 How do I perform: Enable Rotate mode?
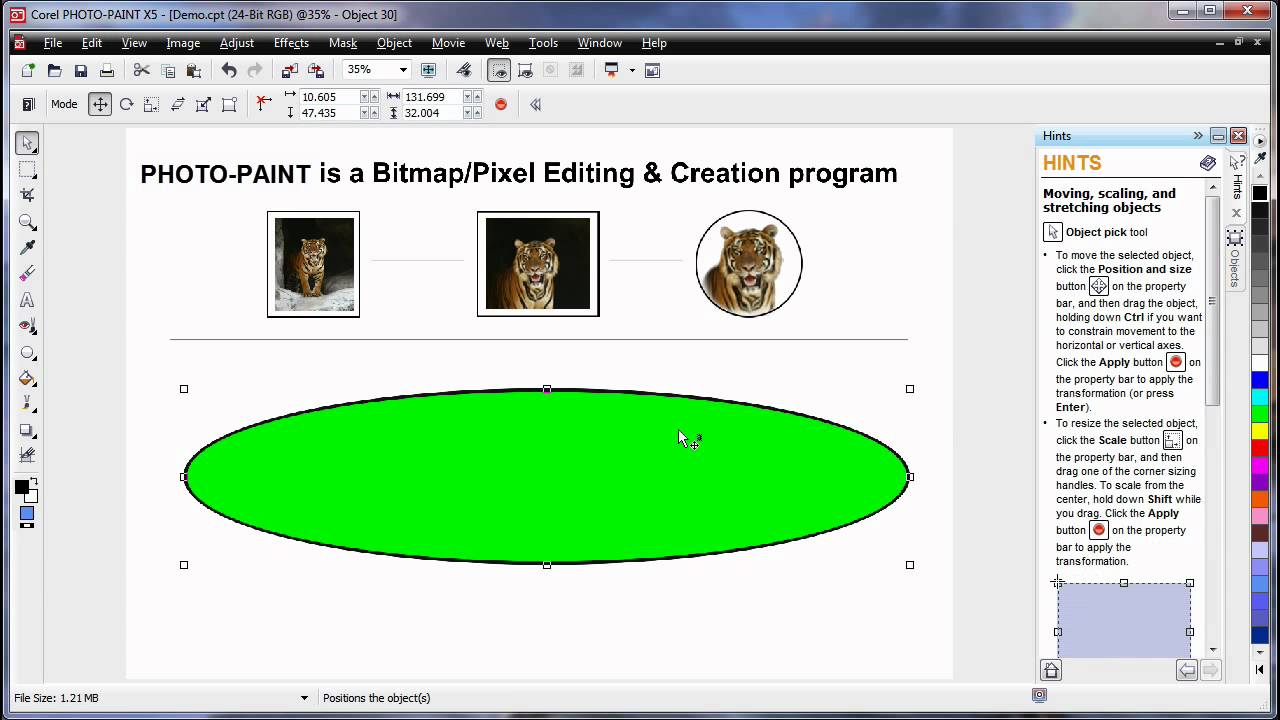[x=126, y=104]
